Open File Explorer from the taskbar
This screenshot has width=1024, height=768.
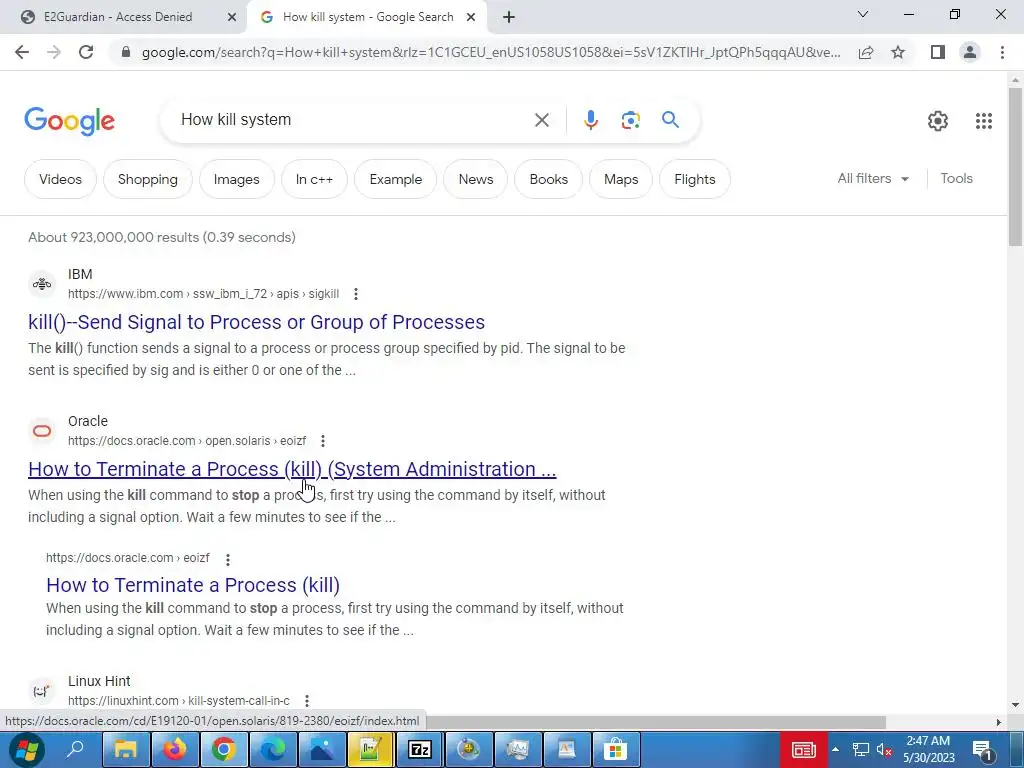click(x=126, y=750)
